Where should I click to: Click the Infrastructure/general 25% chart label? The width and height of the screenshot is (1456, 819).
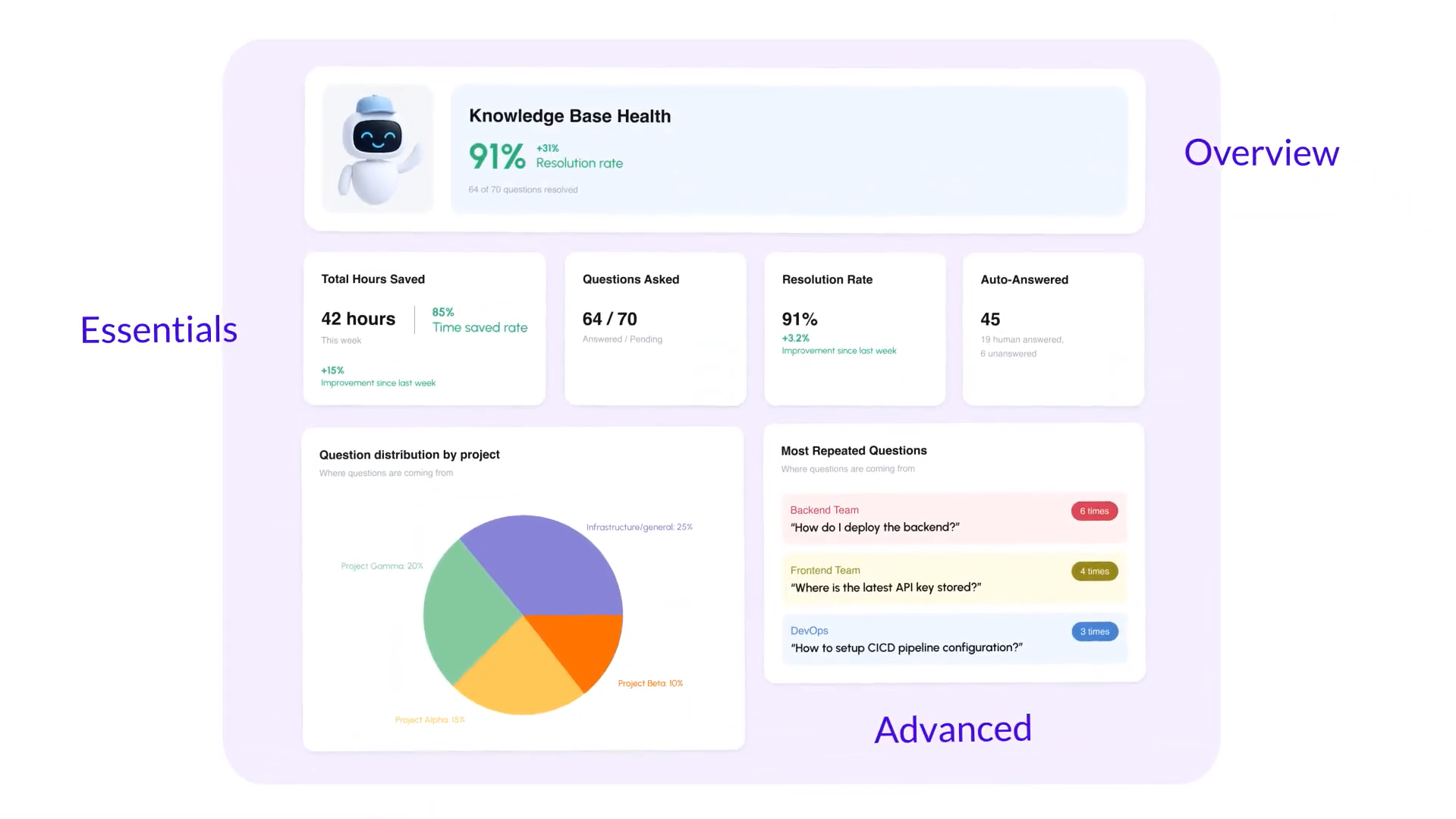click(639, 528)
